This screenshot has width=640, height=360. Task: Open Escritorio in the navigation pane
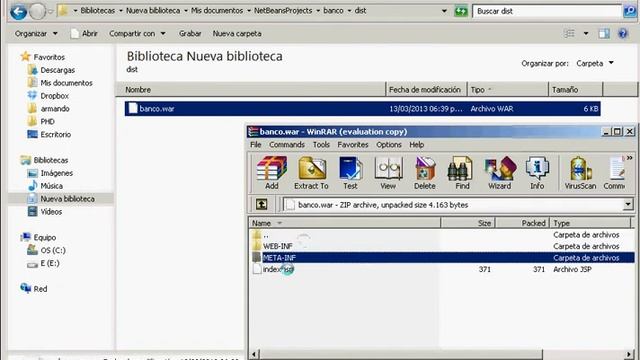(x=49, y=134)
